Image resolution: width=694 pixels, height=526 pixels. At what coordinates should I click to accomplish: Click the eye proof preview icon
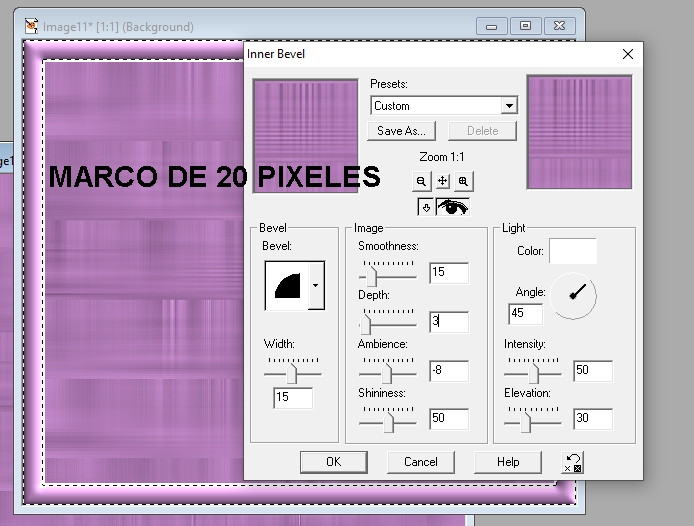click(x=453, y=207)
